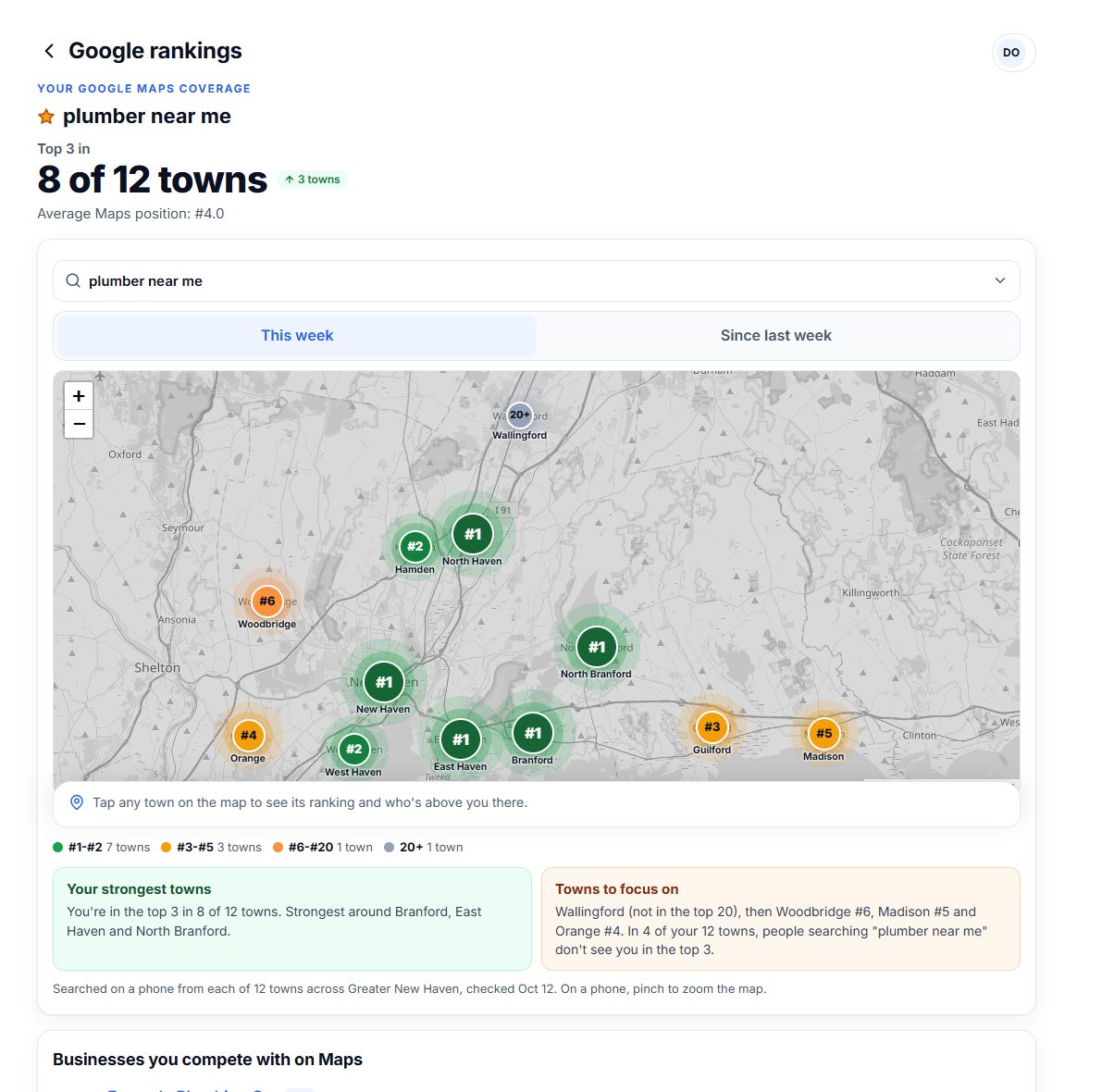Click the gray 20+ legend dot

[x=390, y=847]
